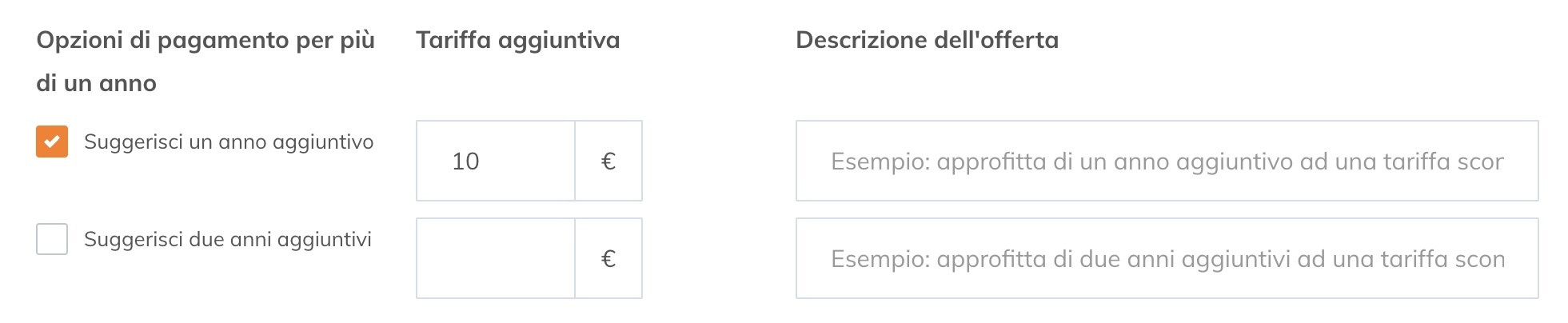Click the "di un anno" heading line
Viewport: 1568px width, 323px height.
[x=97, y=83]
